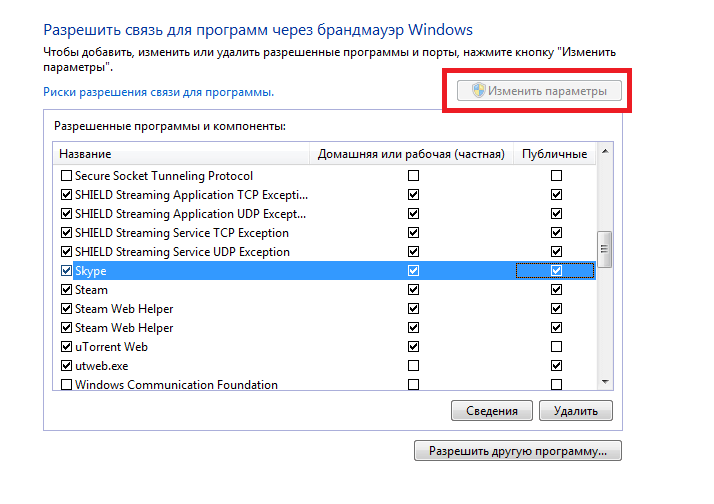Enable the Secure Socket Tunneling Protocol name checkbox

66,175
